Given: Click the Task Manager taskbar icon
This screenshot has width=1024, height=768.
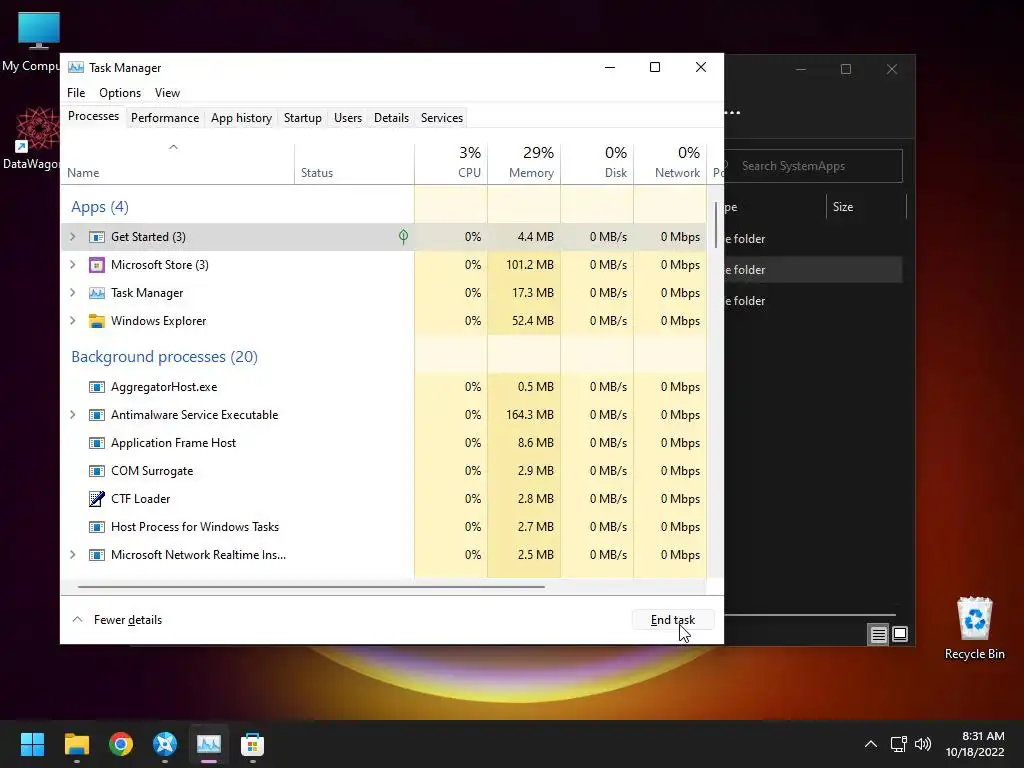Looking at the screenshot, I should tap(209, 744).
